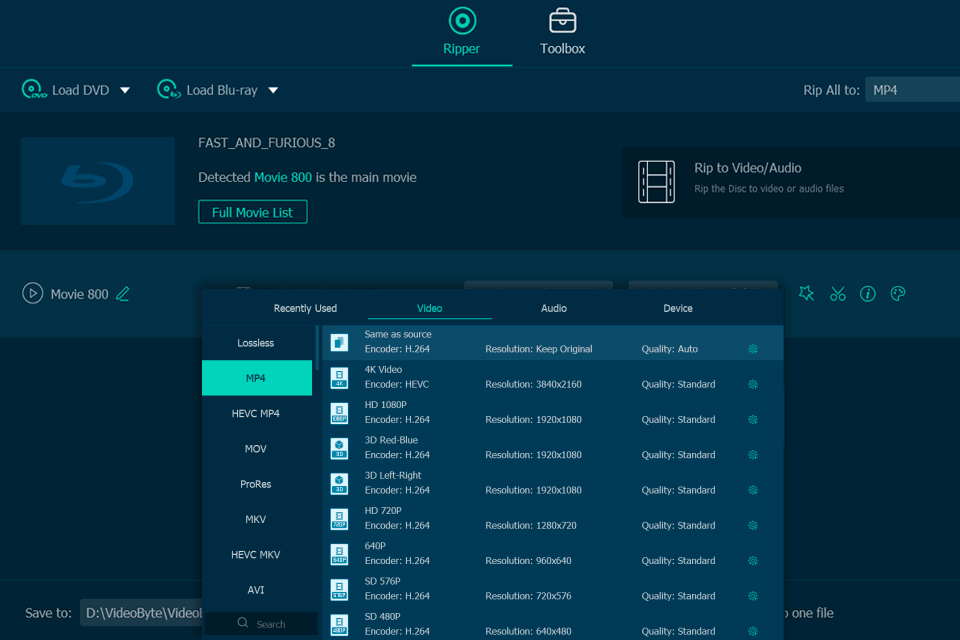Select the 3D Left-Right preset
960x640 pixels.
point(552,483)
